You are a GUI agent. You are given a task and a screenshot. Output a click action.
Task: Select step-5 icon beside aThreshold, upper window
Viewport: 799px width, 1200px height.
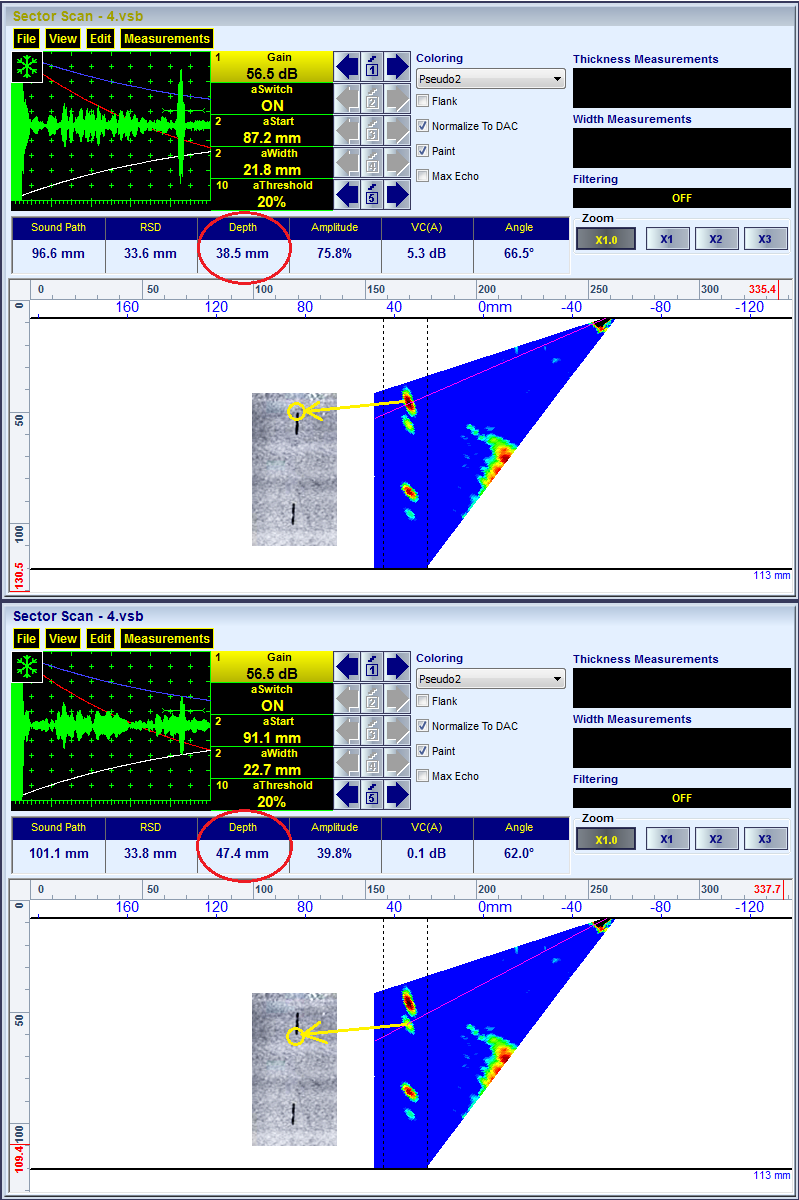(x=372, y=194)
